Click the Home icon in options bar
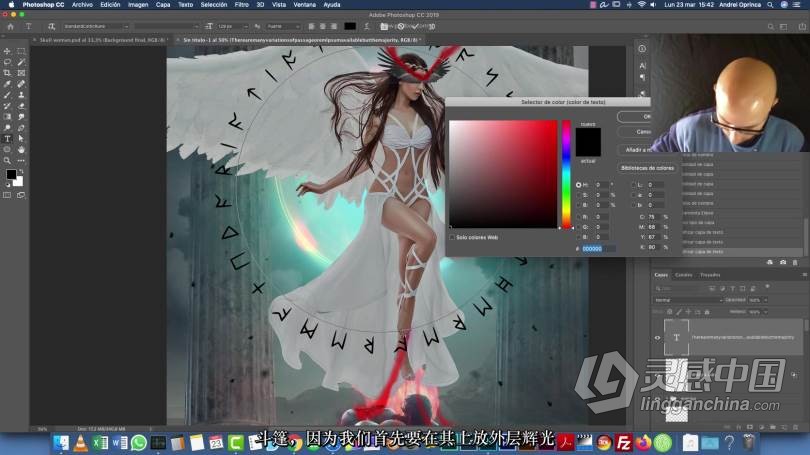The height and width of the screenshot is (455, 810). tap(10, 26)
